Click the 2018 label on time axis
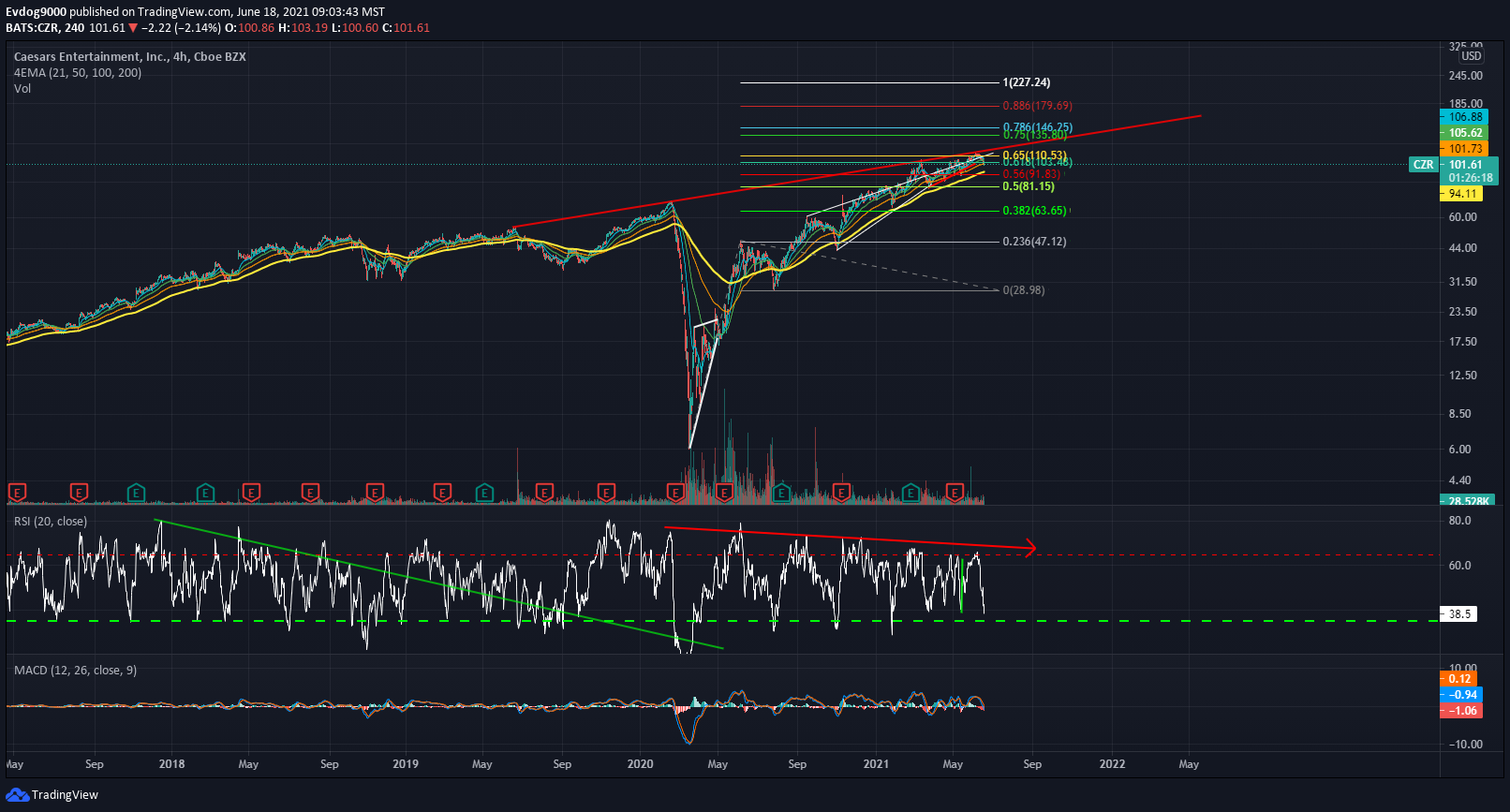 [x=172, y=764]
